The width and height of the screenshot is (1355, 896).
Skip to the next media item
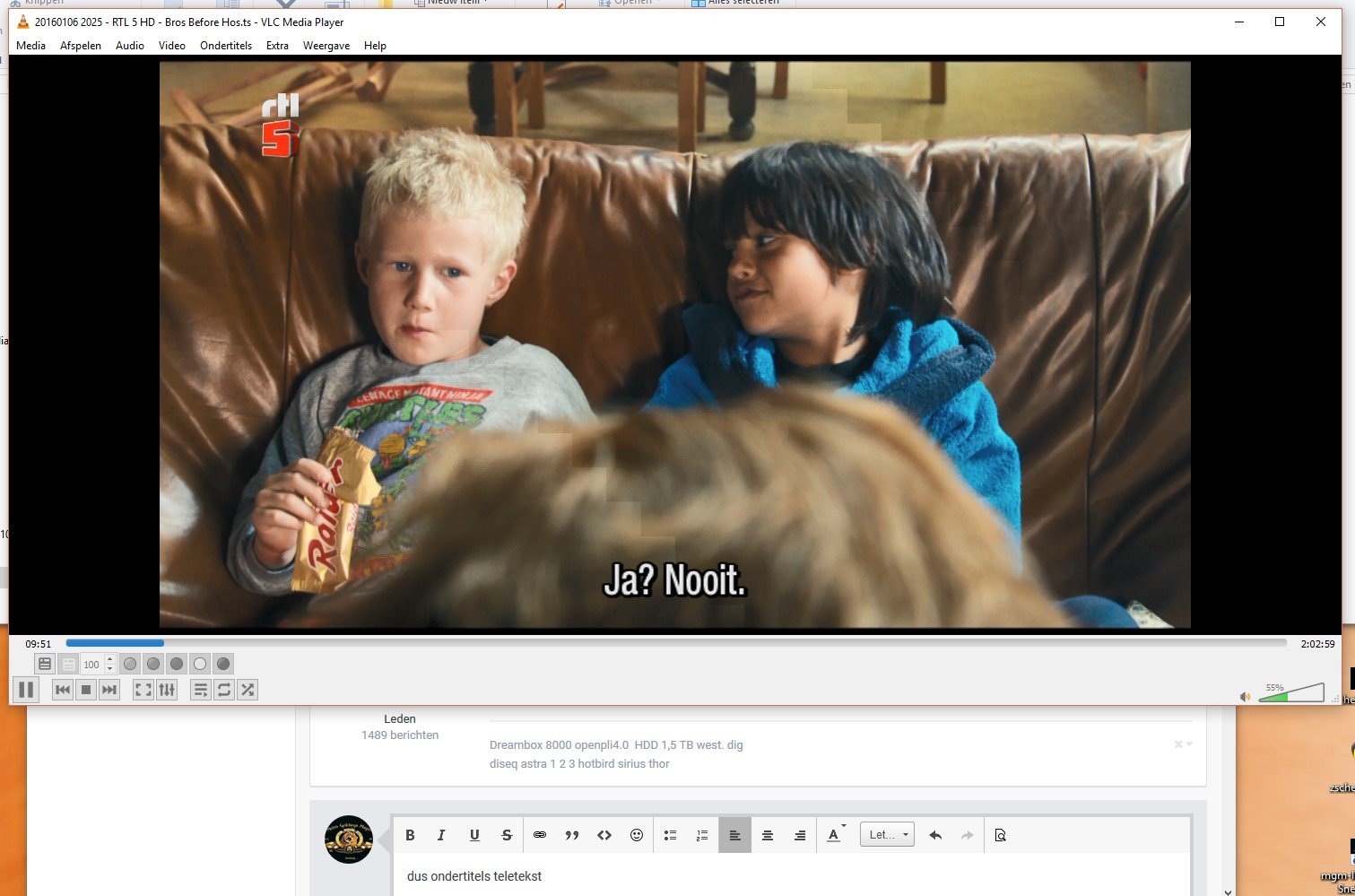click(109, 690)
